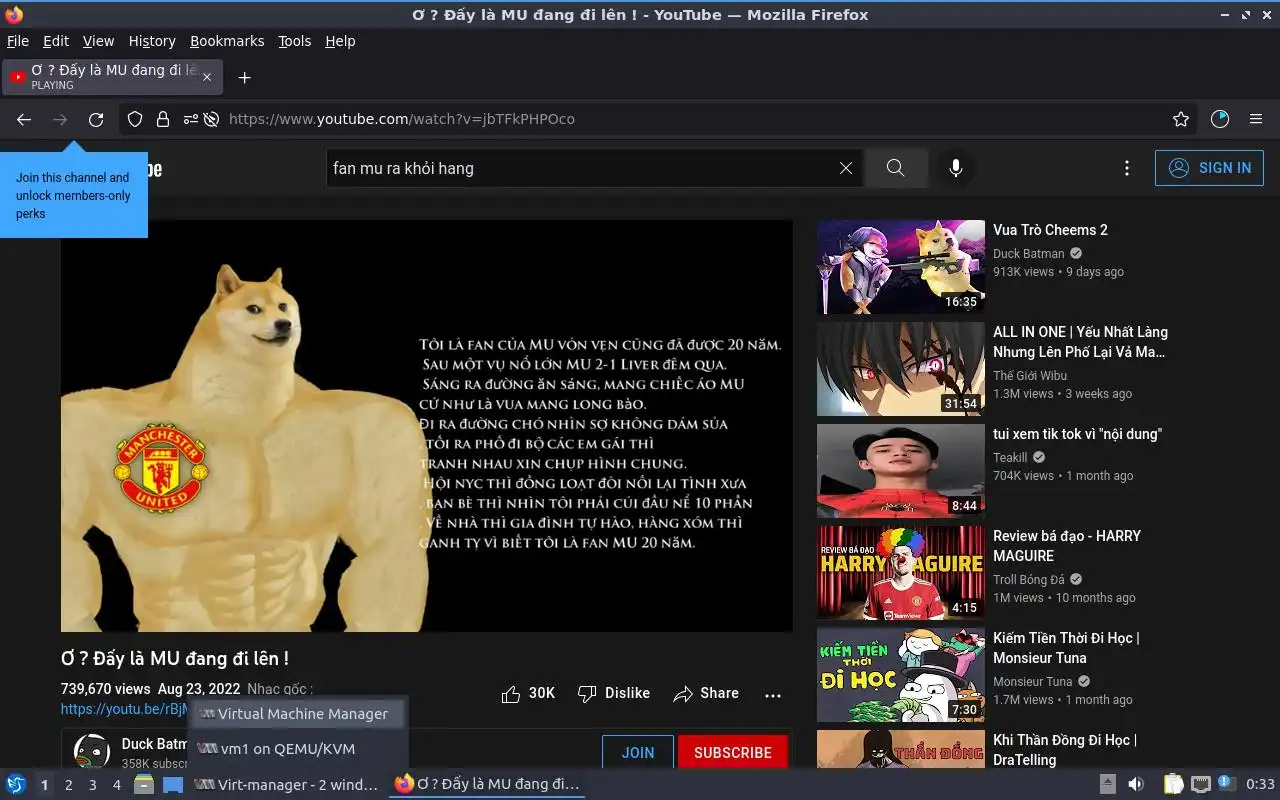Open the taskbar application launcher menu
This screenshot has width=1280, height=800.
pos(16,785)
